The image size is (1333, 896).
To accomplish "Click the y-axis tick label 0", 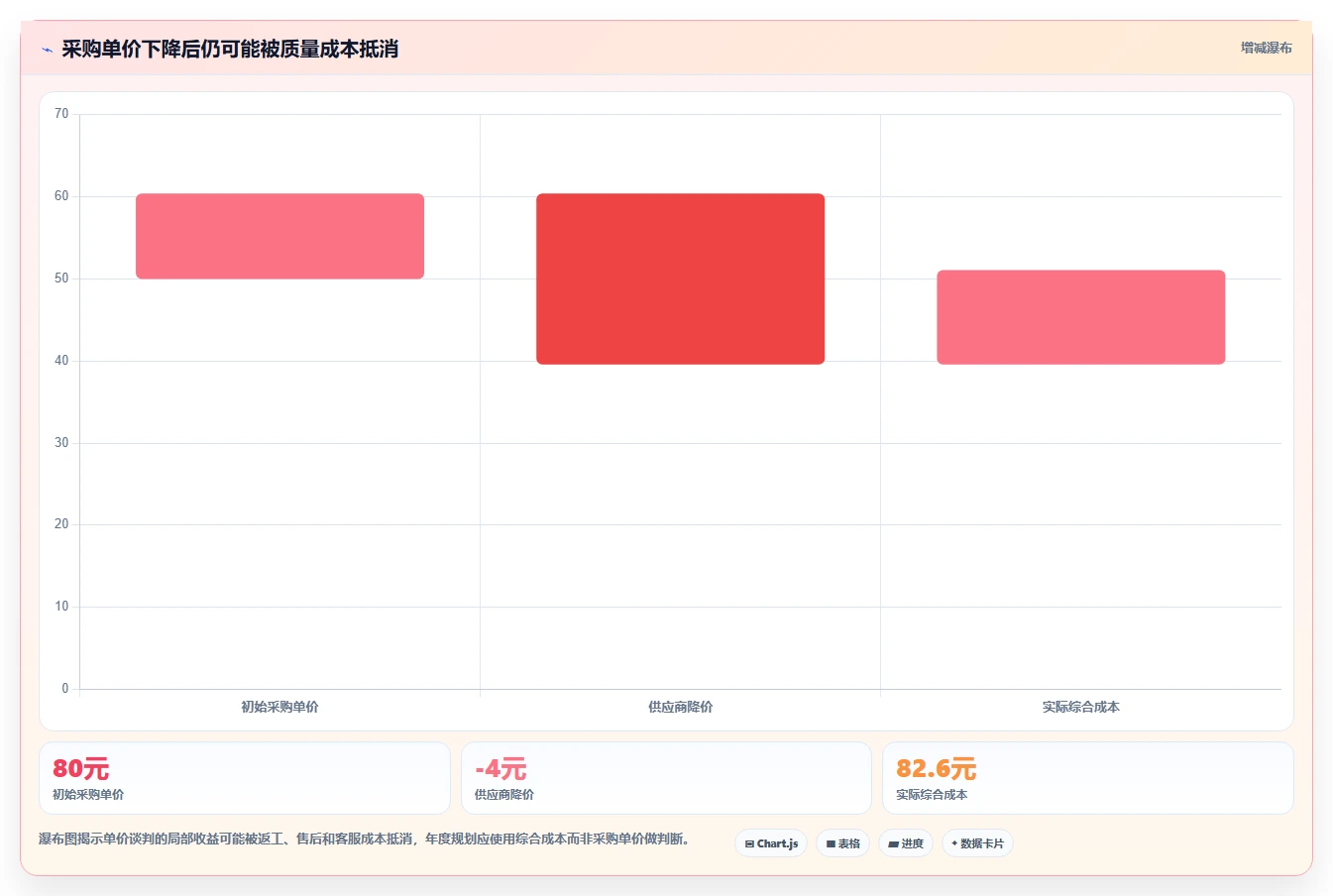I will pos(65,689).
